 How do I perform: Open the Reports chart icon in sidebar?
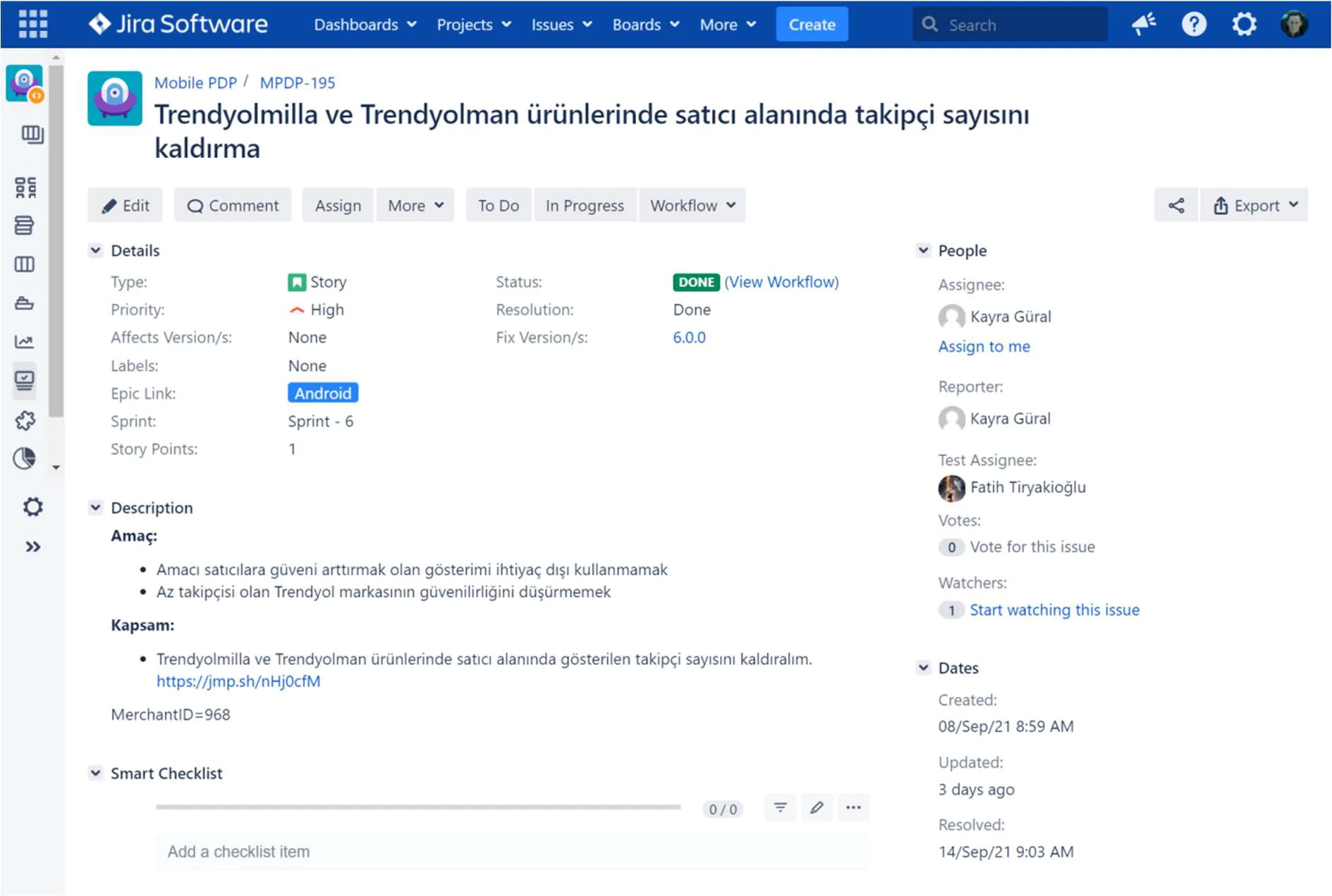click(x=24, y=342)
